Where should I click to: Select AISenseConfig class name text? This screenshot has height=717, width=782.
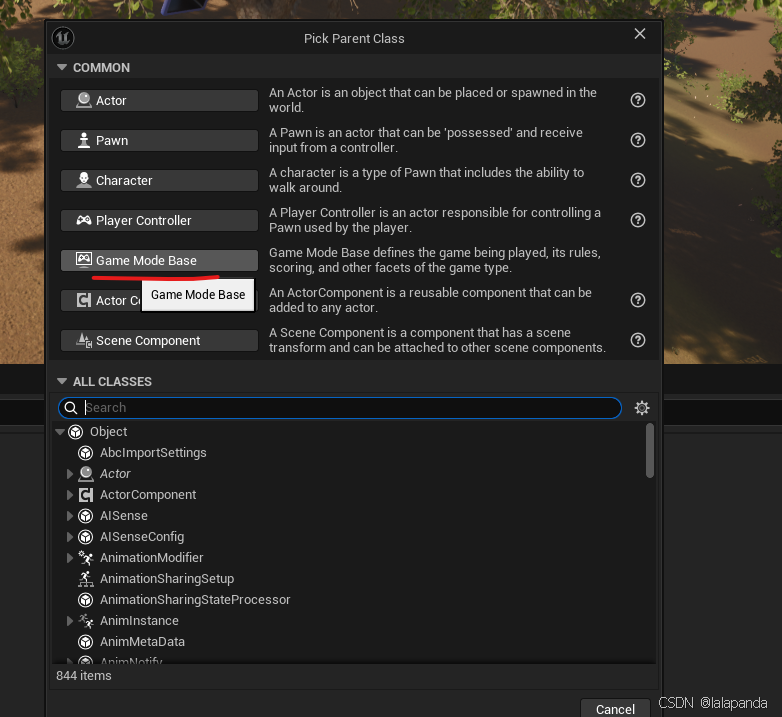(142, 537)
